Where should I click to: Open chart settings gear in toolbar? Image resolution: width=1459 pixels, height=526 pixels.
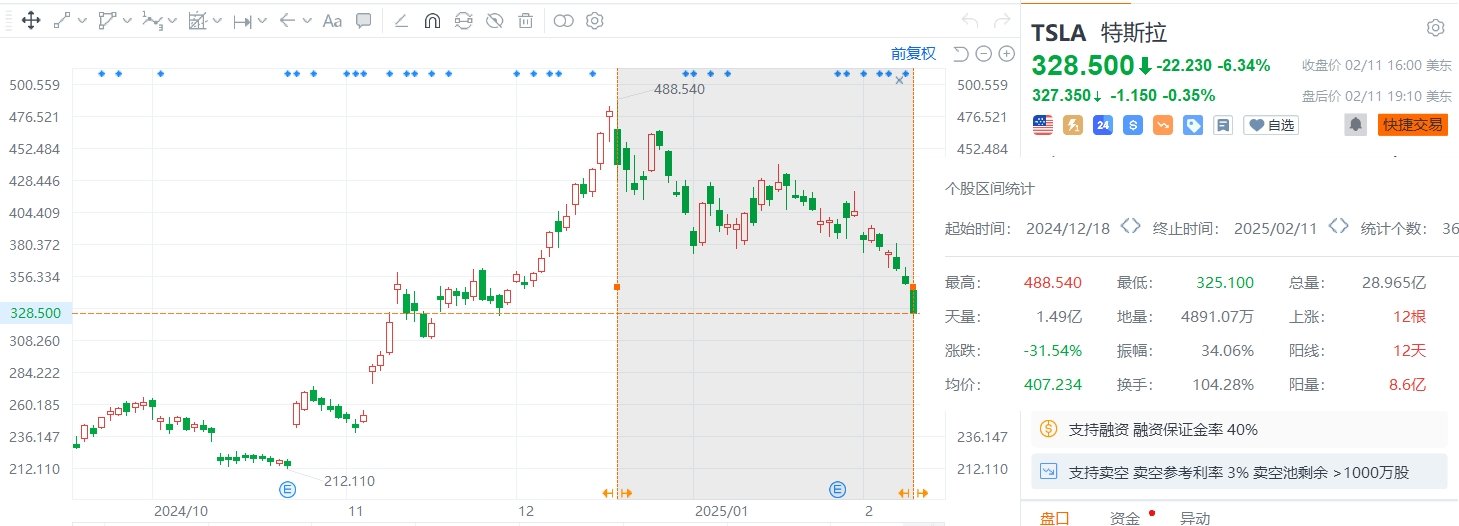coord(594,20)
